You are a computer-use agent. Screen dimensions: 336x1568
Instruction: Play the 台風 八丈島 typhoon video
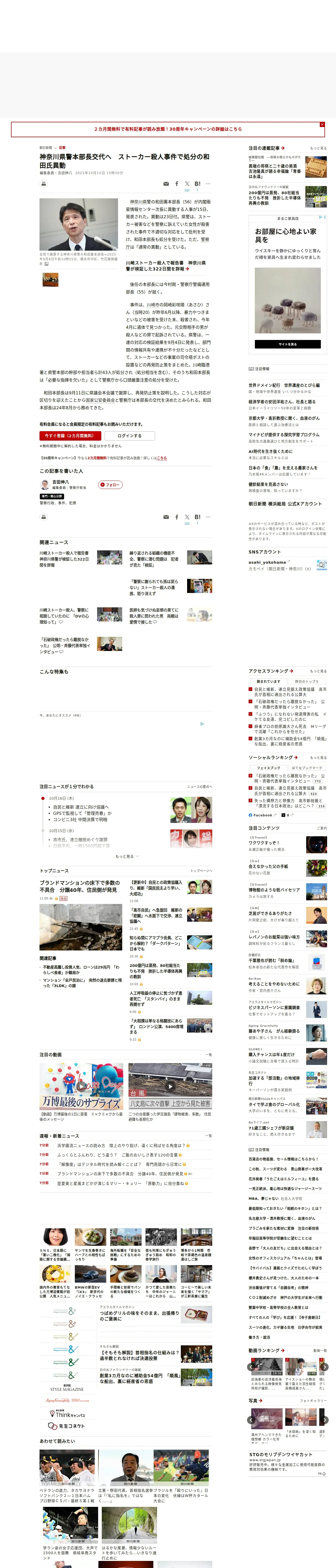(x=170, y=1087)
